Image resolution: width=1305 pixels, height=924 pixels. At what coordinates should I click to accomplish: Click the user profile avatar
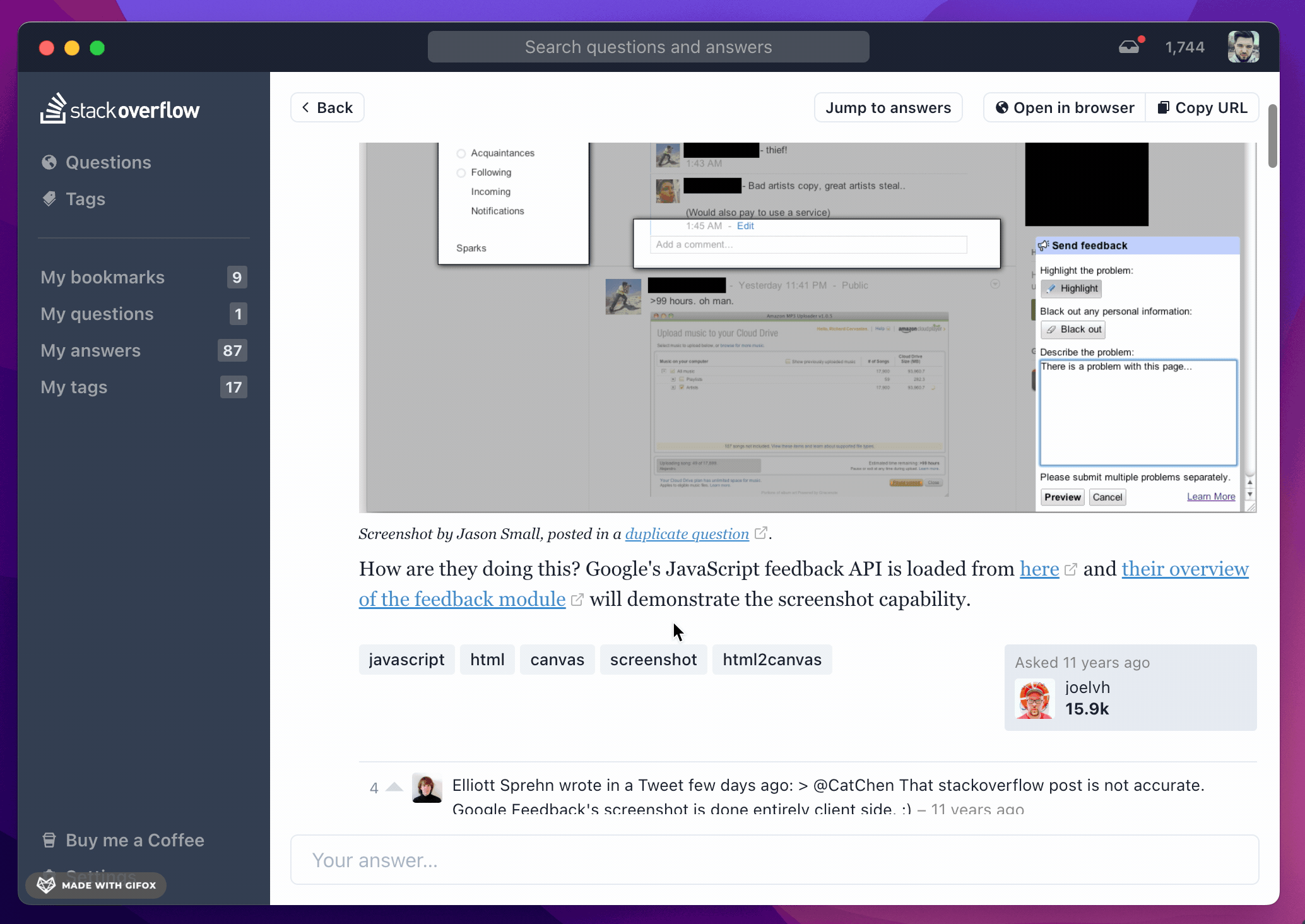coord(1243,47)
